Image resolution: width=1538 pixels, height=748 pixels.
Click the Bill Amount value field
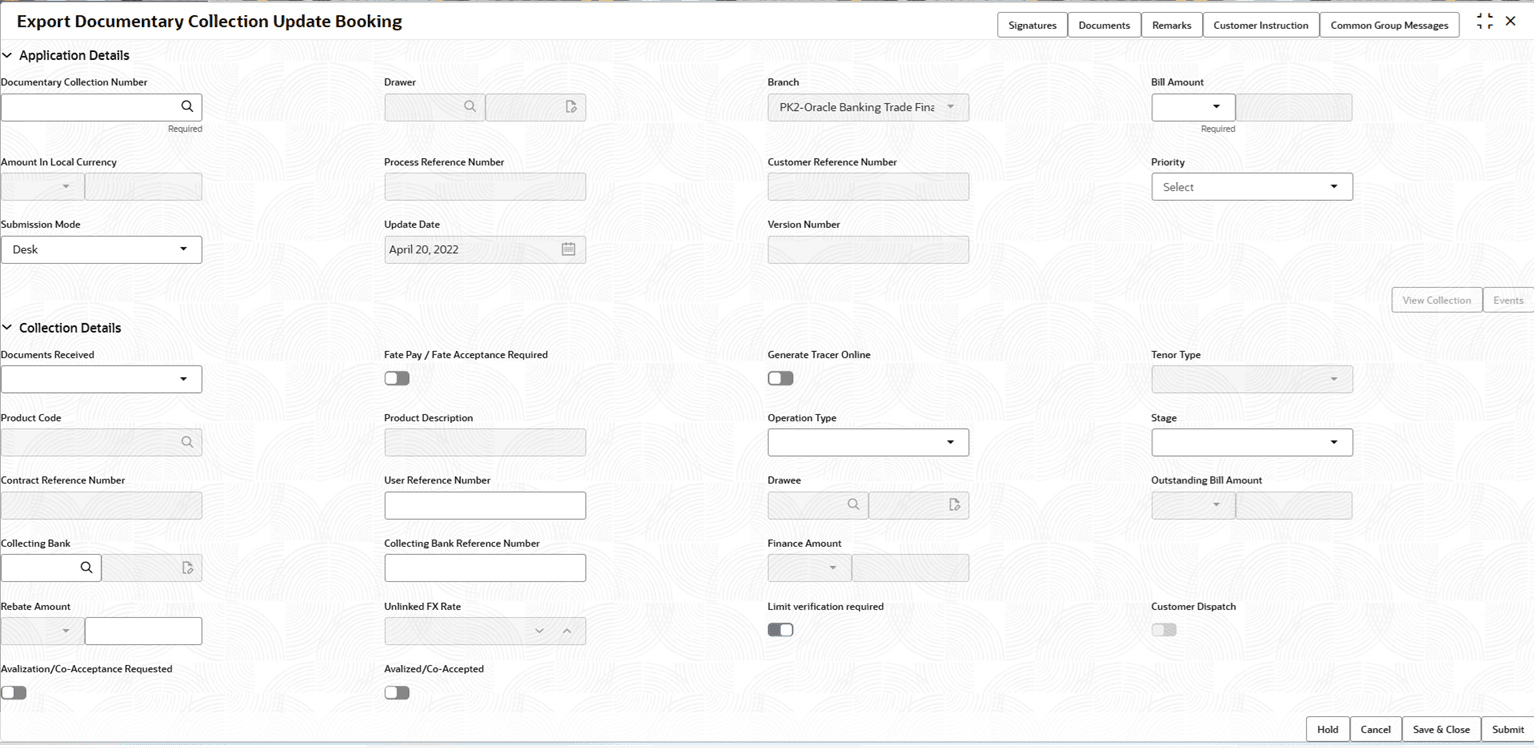pyautogui.click(x=1294, y=107)
